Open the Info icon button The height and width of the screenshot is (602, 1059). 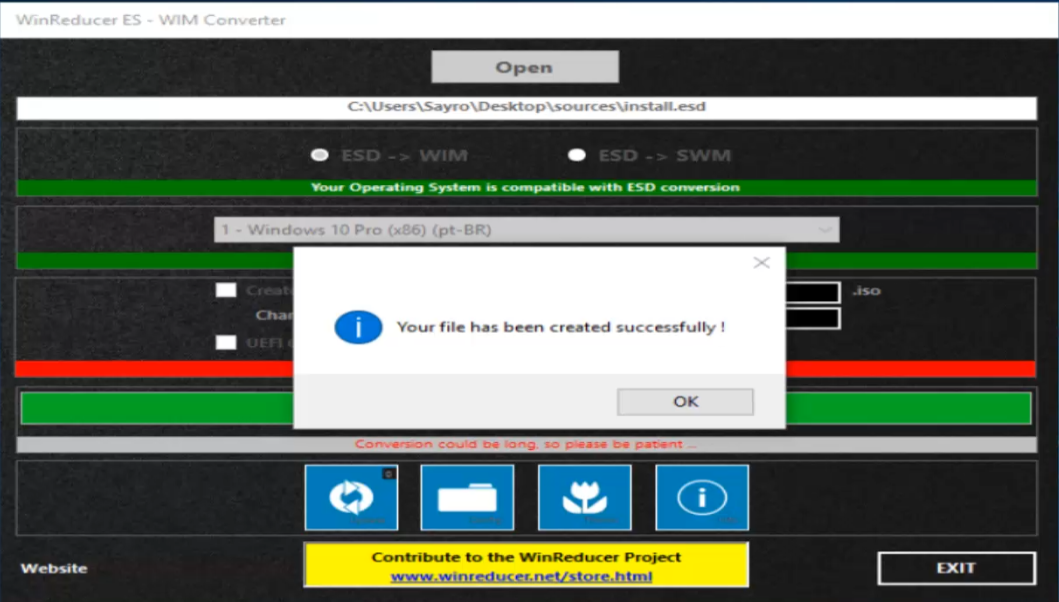[x=700, y=497]
